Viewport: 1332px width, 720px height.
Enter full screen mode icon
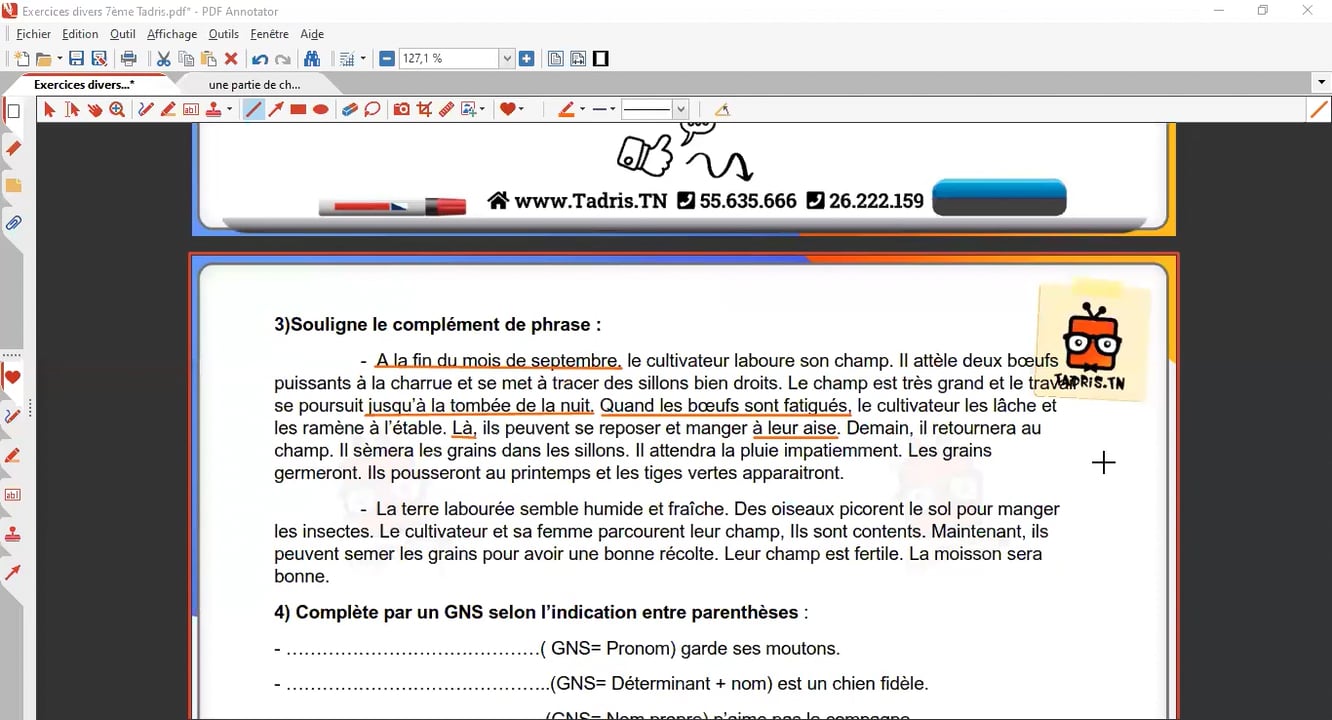(601, 59)
